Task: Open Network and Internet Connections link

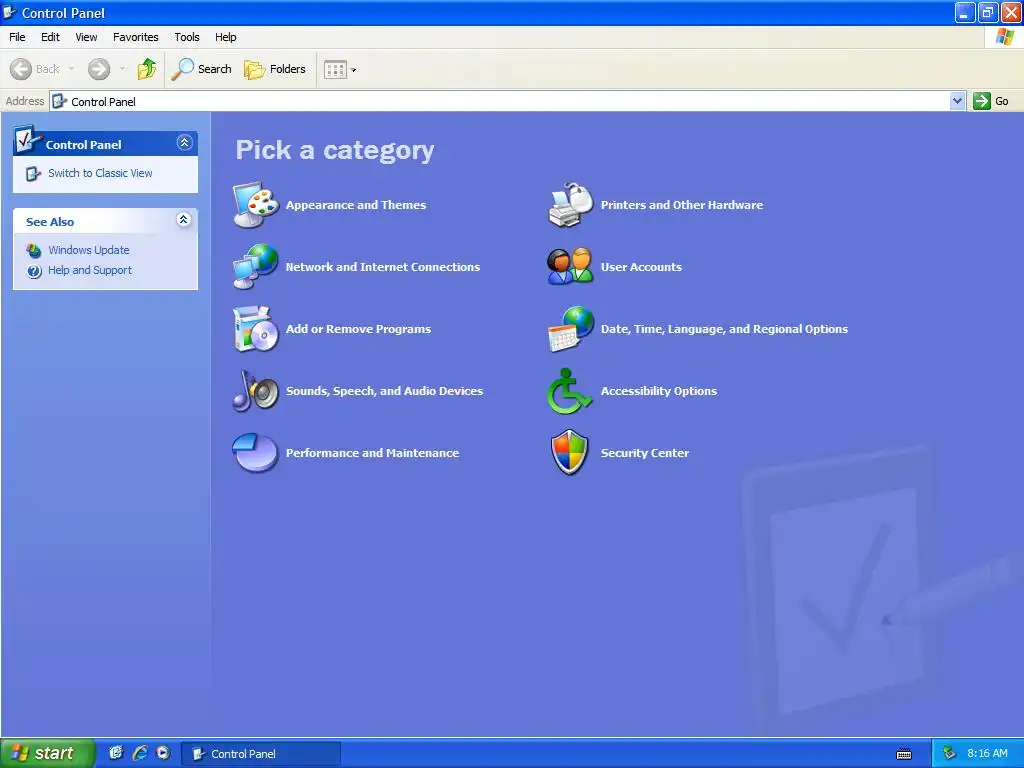Action: (x=383, y=267)
